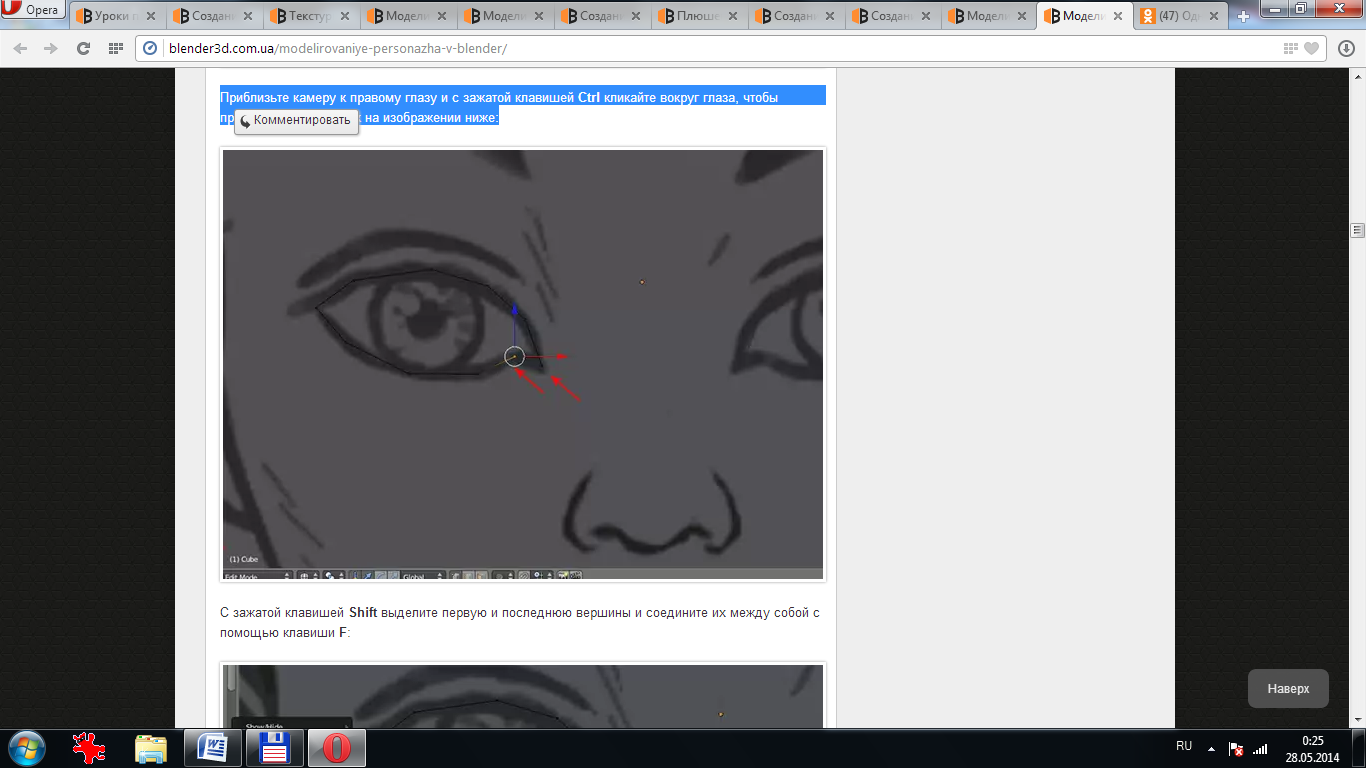This screenshot has height=768, width=1366.
Task: Open network signal tray icon
Action: [x=1260, y=748]
